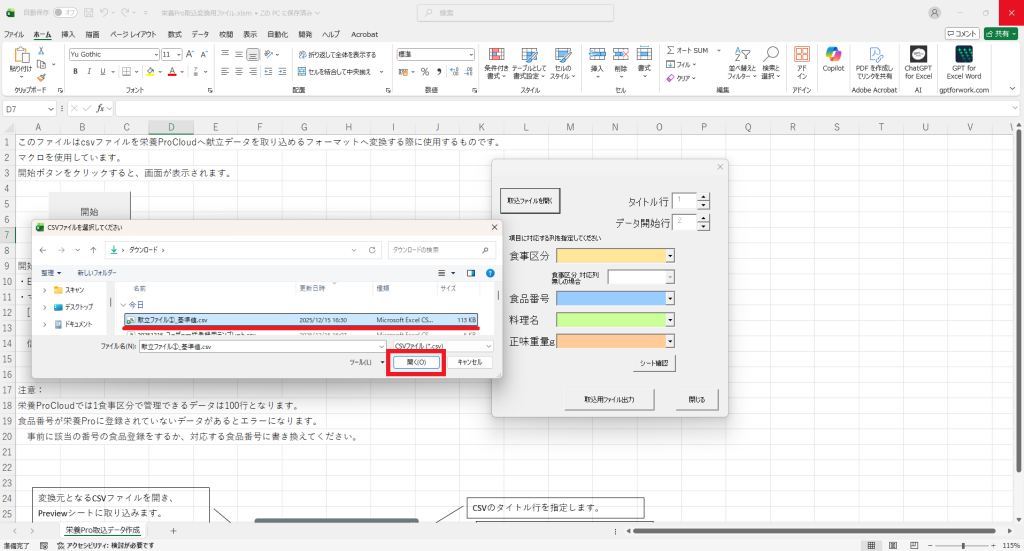Toggle wrap text (折り返して全体を表示する)

tap(336, 54)
